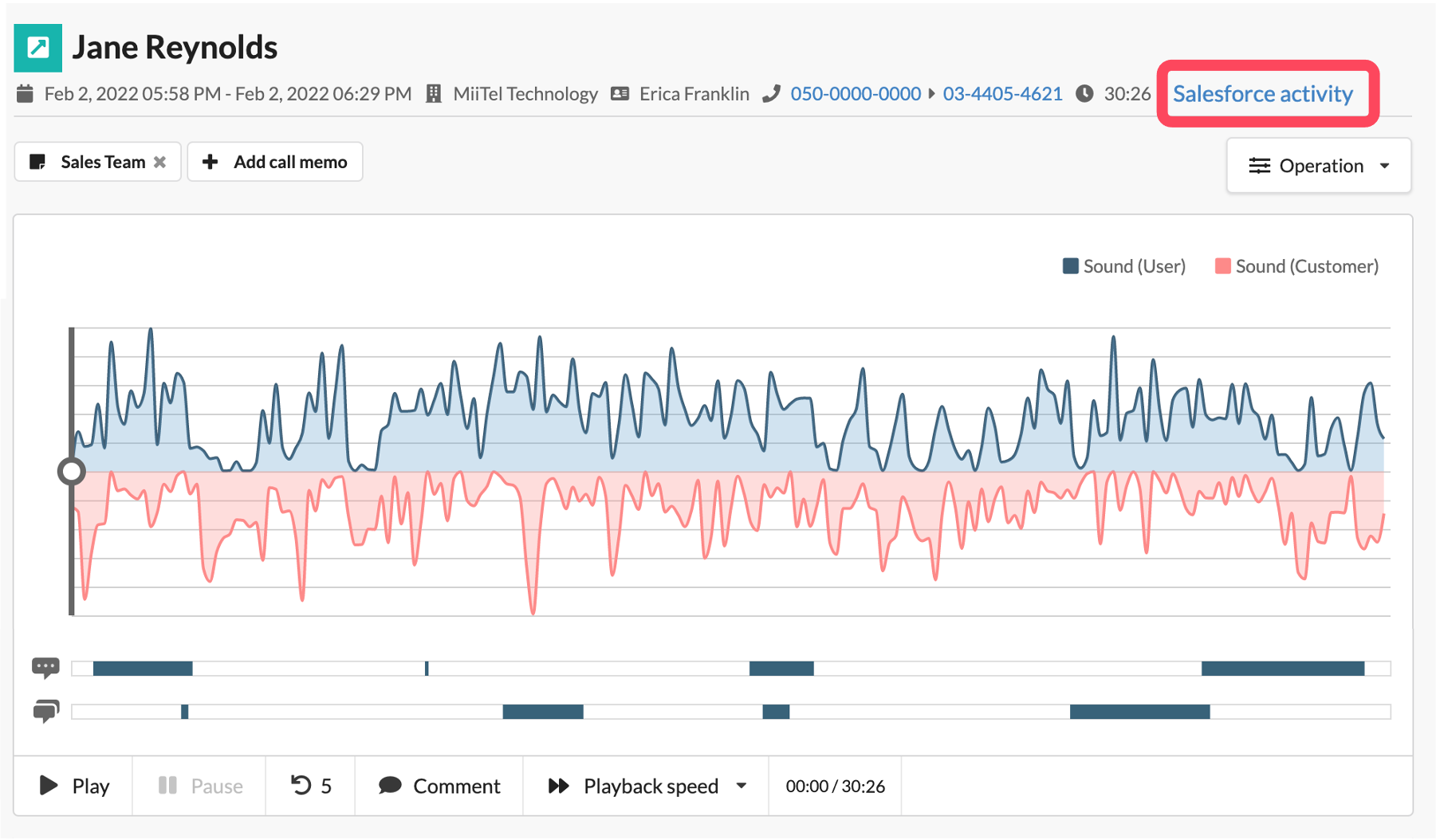The image size is (1436, 840).
Task: Select the elapsed time readout 00:00 / 30:26
Action: tap(835, 786)
